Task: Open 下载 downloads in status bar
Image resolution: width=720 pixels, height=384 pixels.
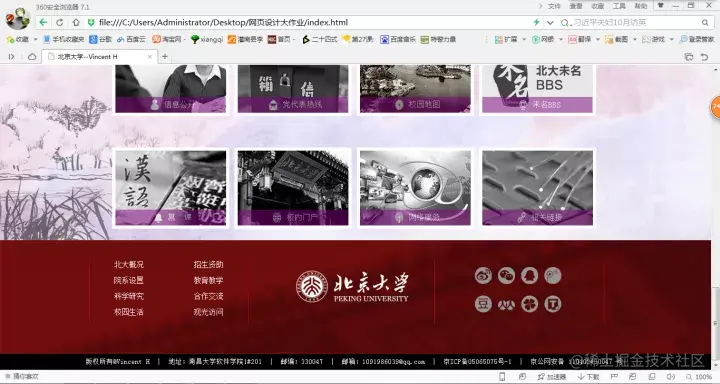Action: 588,377
